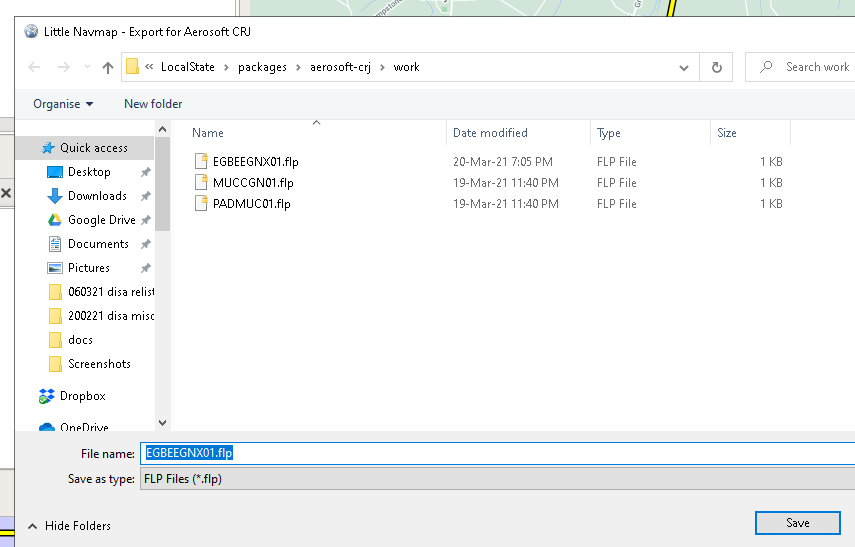Open the Organise dropdown menu
The width and height of the screenshot is (855, 547).
[63, 104]
